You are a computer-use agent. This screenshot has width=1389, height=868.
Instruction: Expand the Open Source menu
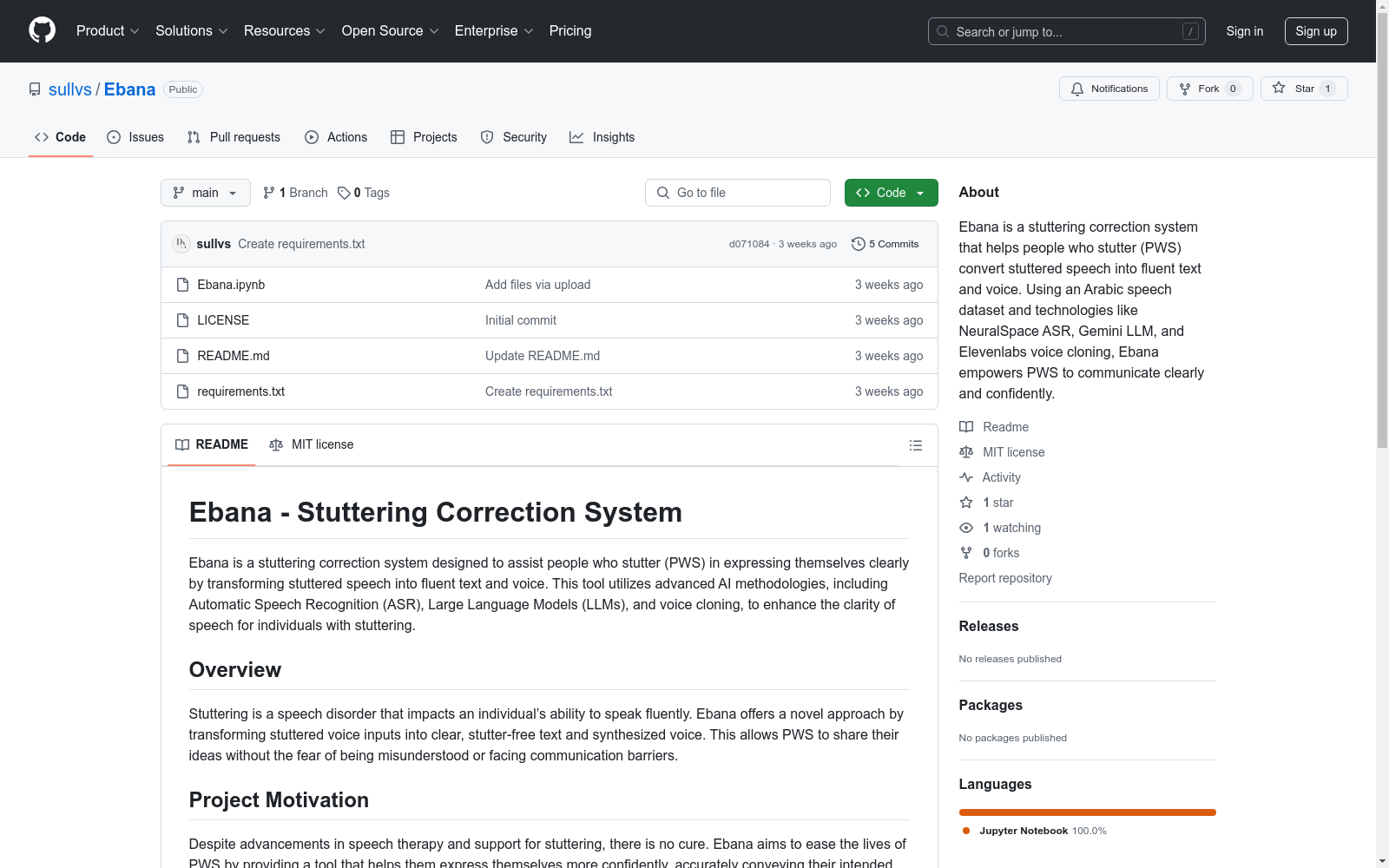coord(391,30)
